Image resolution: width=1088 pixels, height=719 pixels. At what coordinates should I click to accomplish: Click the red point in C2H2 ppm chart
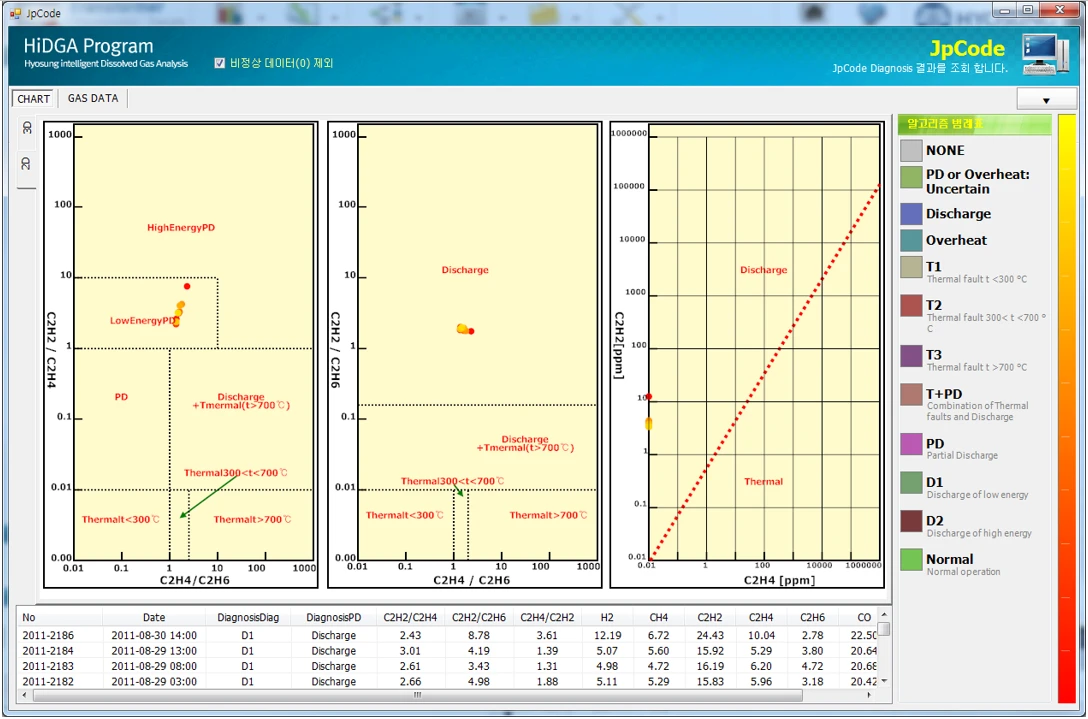649,397
